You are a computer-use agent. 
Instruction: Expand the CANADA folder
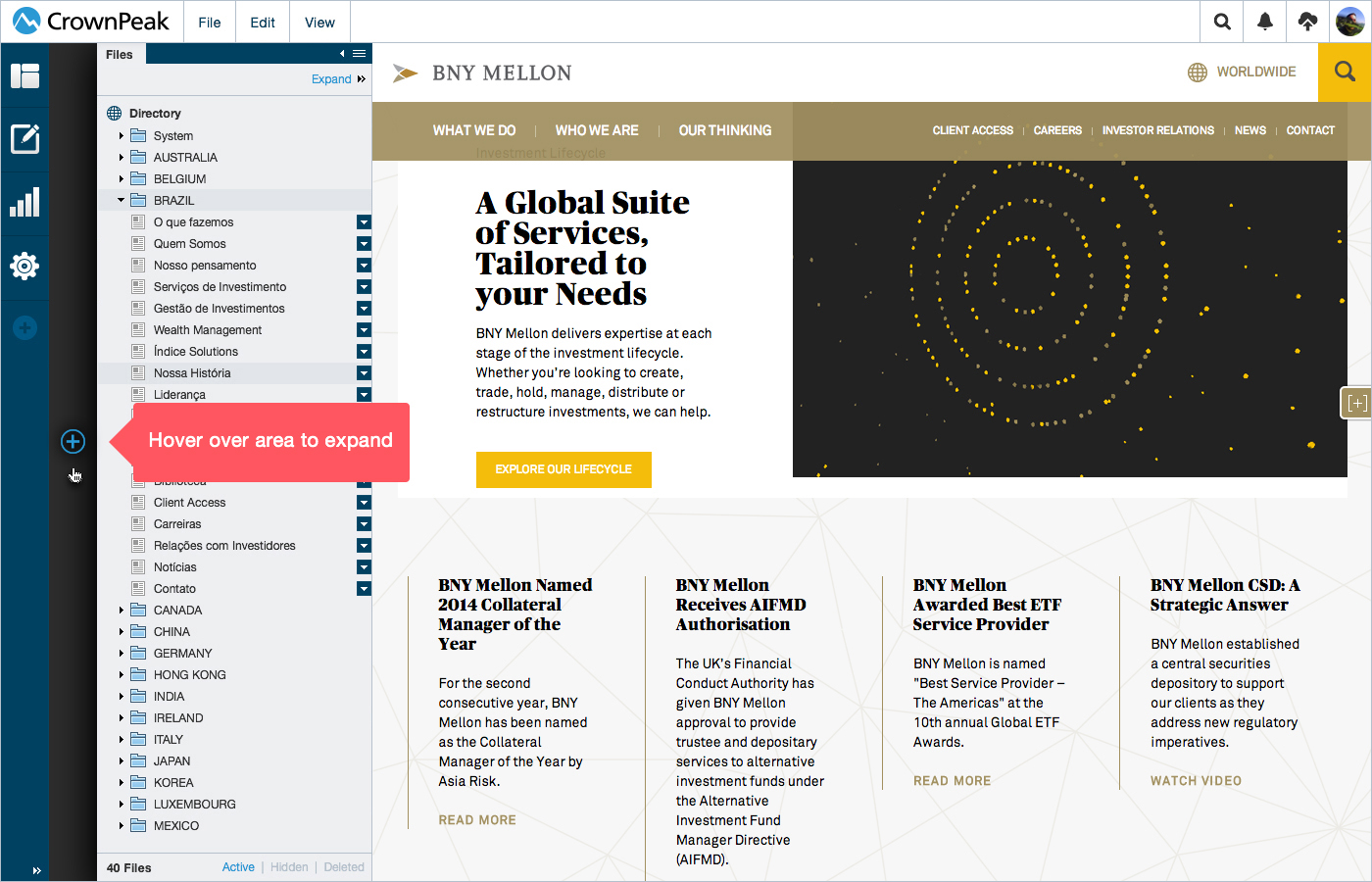coord(122,610)
